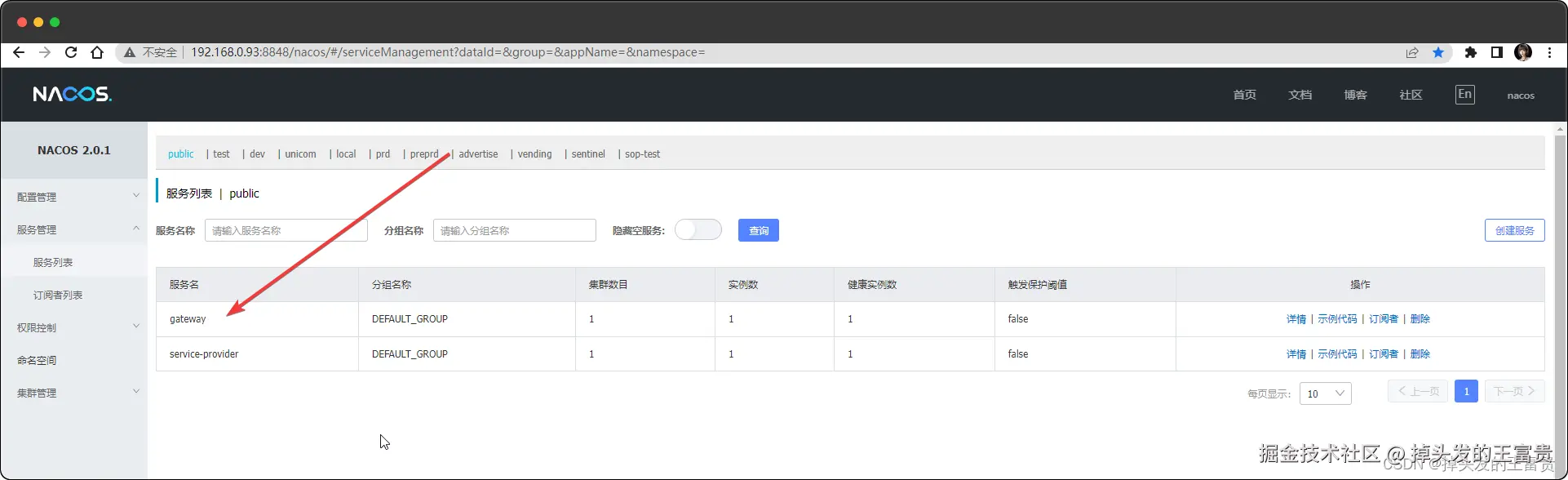Click the 上一页 pagination button

pos(1418,391)
